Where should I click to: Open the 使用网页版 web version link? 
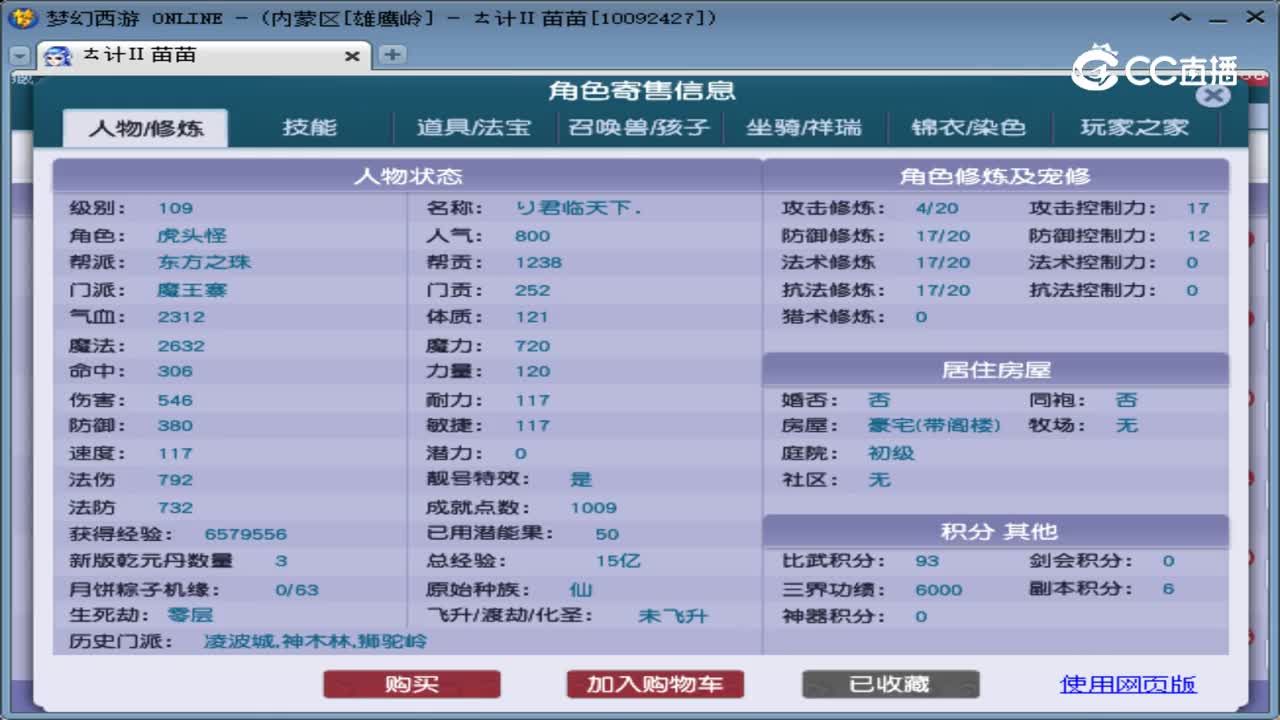click(x=1127, y=684)
